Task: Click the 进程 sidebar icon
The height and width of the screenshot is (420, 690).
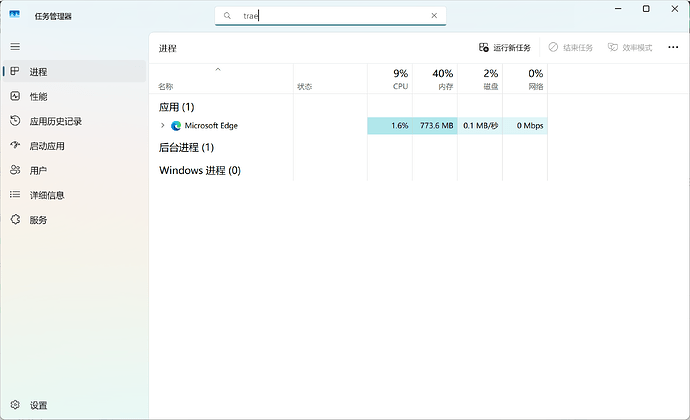Action: click(x=15, y=71)
